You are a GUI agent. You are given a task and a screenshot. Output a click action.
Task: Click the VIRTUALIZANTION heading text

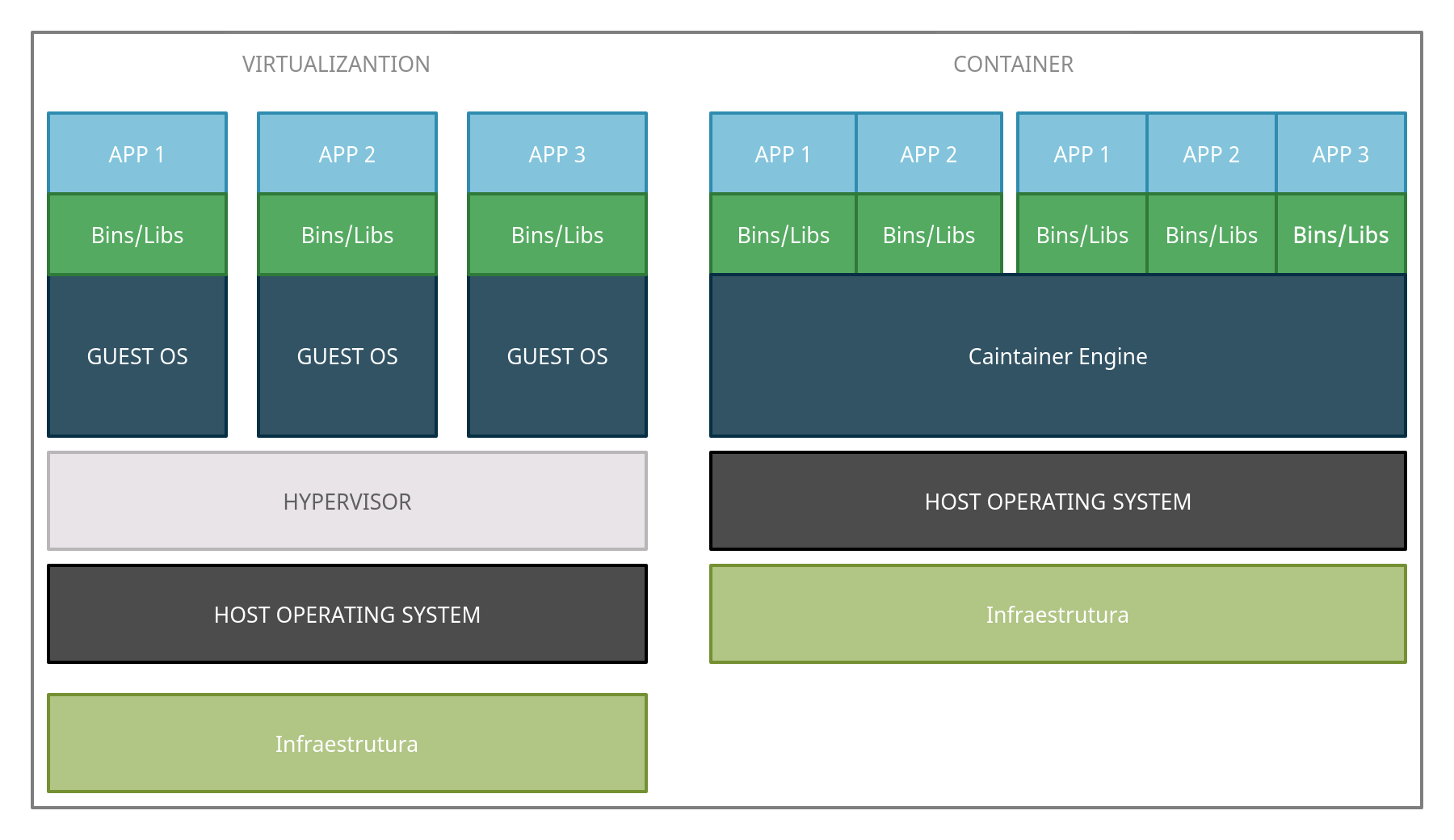tap(336, 64)
